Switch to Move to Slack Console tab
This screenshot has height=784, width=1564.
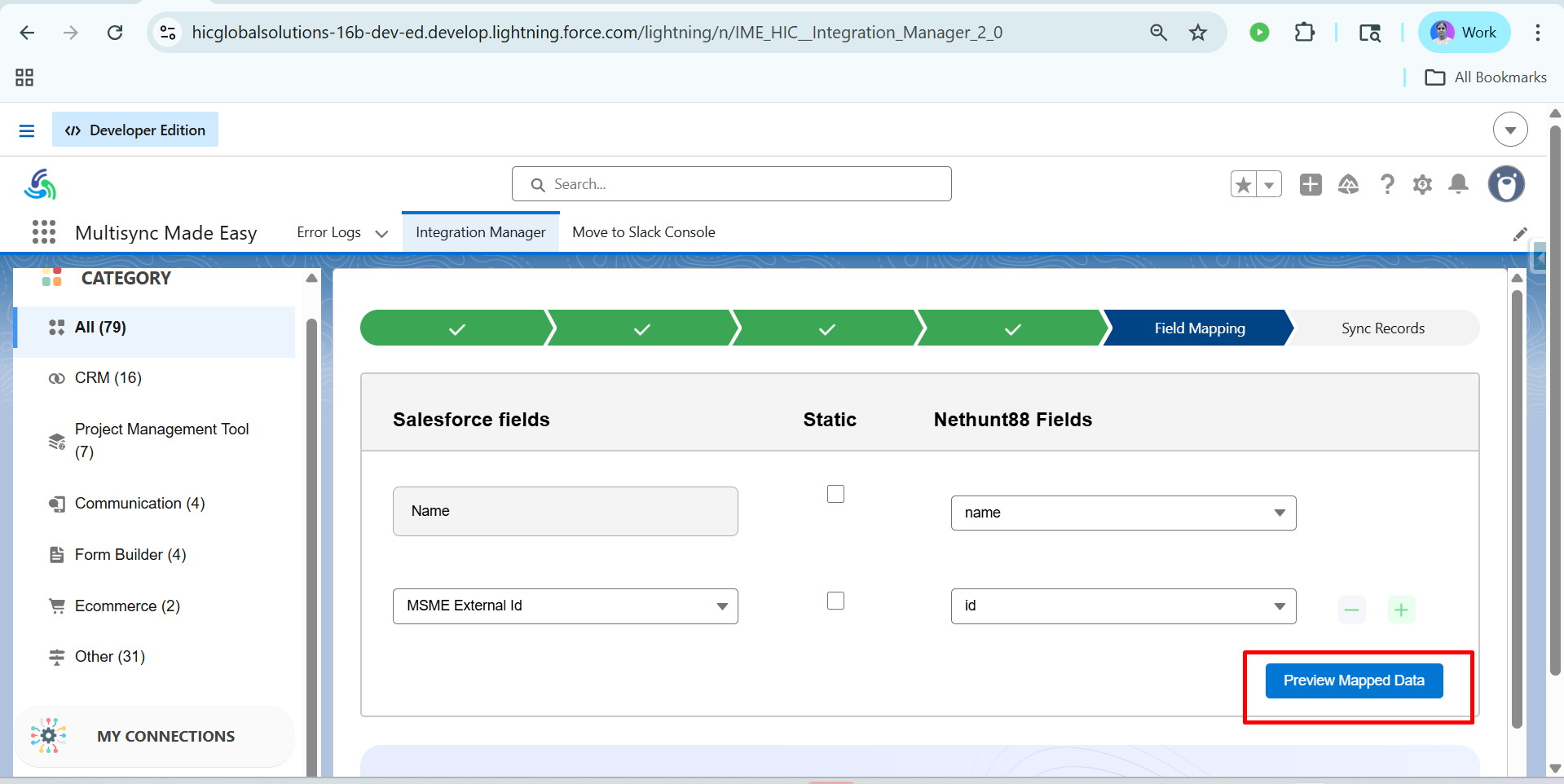coord(643,232)
